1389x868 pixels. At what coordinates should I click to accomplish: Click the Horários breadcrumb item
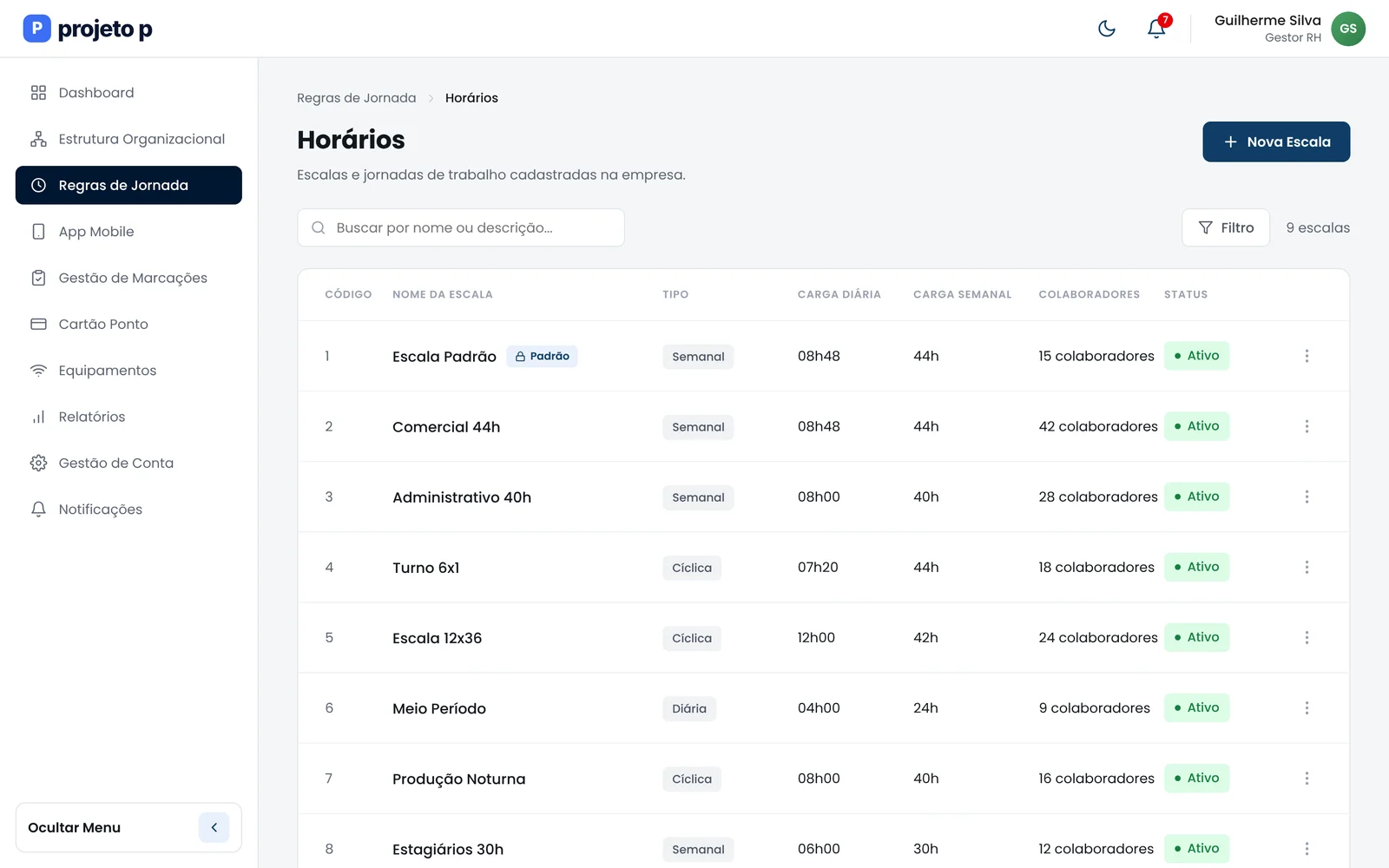click(471, 98)
